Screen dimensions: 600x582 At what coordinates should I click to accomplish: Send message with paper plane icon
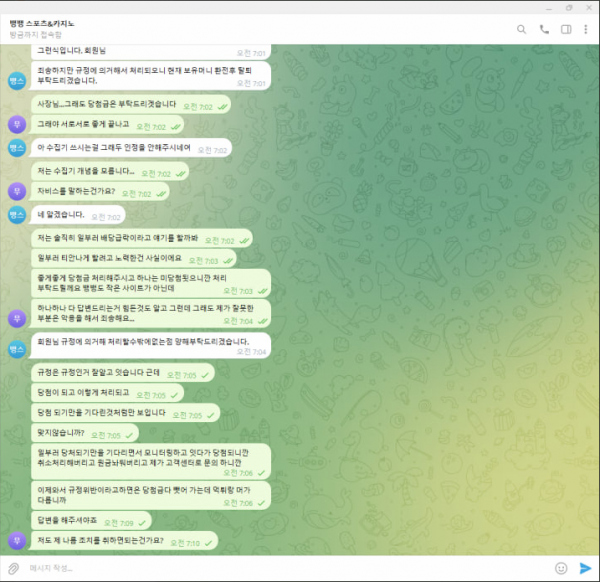[x=585, y=568]
